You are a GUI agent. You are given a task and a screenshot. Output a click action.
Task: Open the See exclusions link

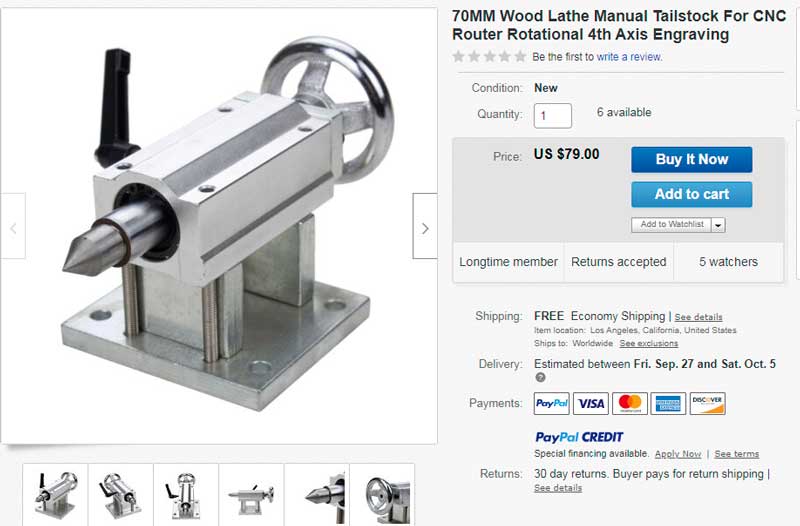(x=648, y=344)
